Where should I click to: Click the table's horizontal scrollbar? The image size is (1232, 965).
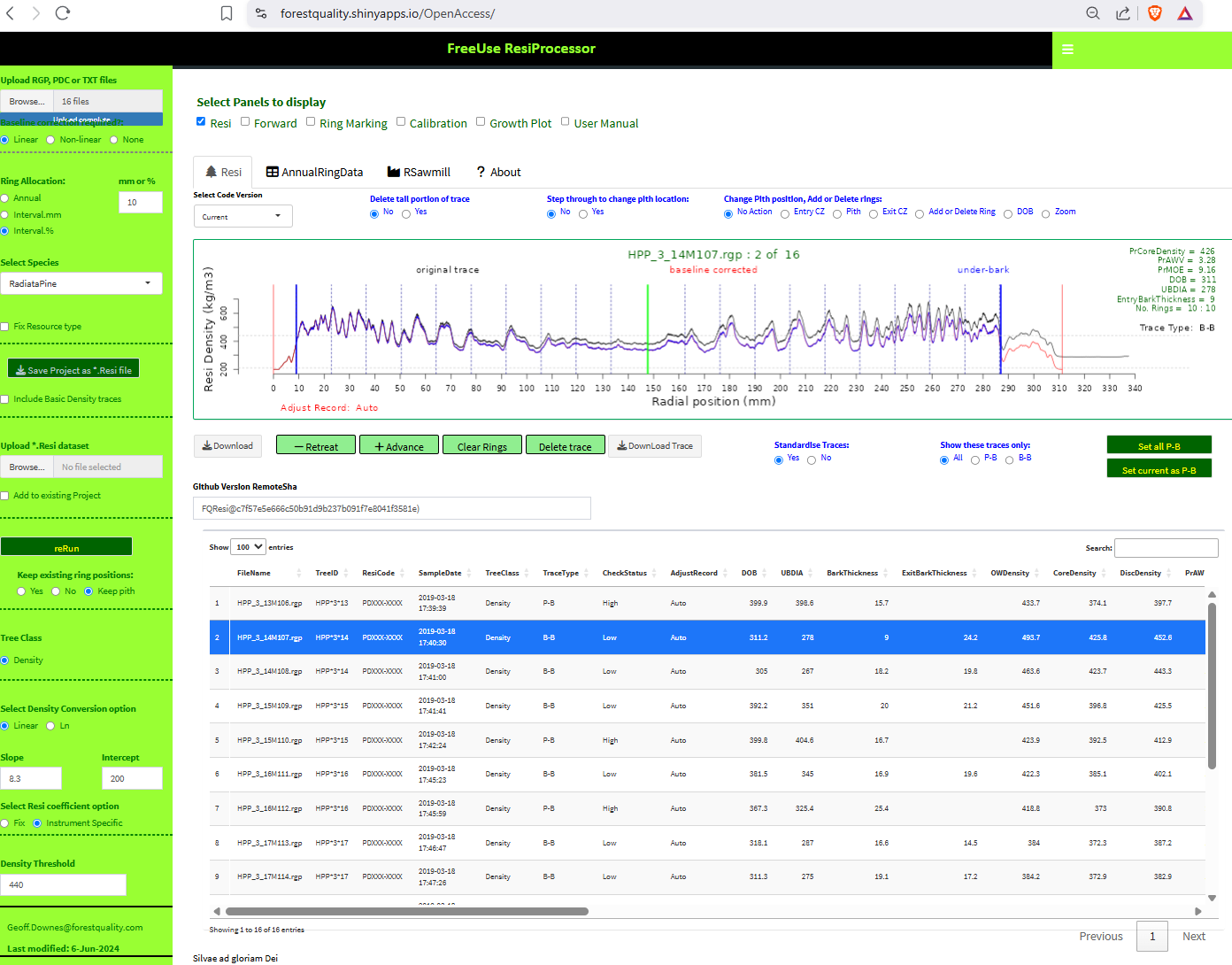pyautogui.click(x=407, y=911)
